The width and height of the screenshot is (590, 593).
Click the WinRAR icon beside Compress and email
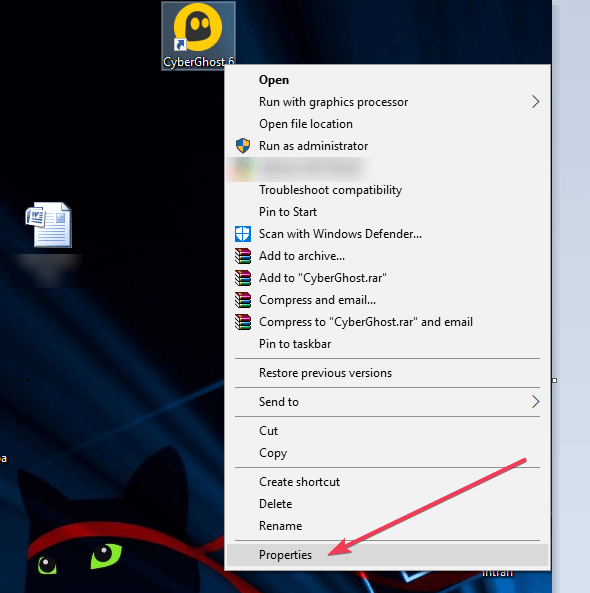coord(243,300)
